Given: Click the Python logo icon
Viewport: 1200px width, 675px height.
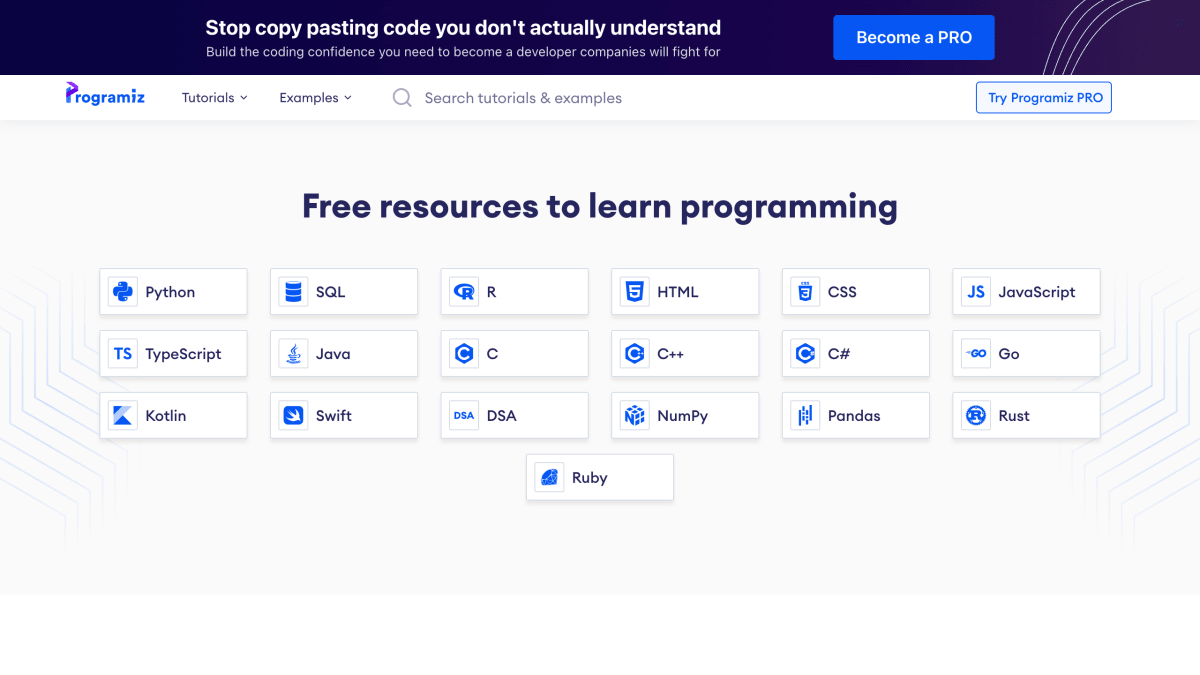Looking at the screenshot, I should [123, 292].
